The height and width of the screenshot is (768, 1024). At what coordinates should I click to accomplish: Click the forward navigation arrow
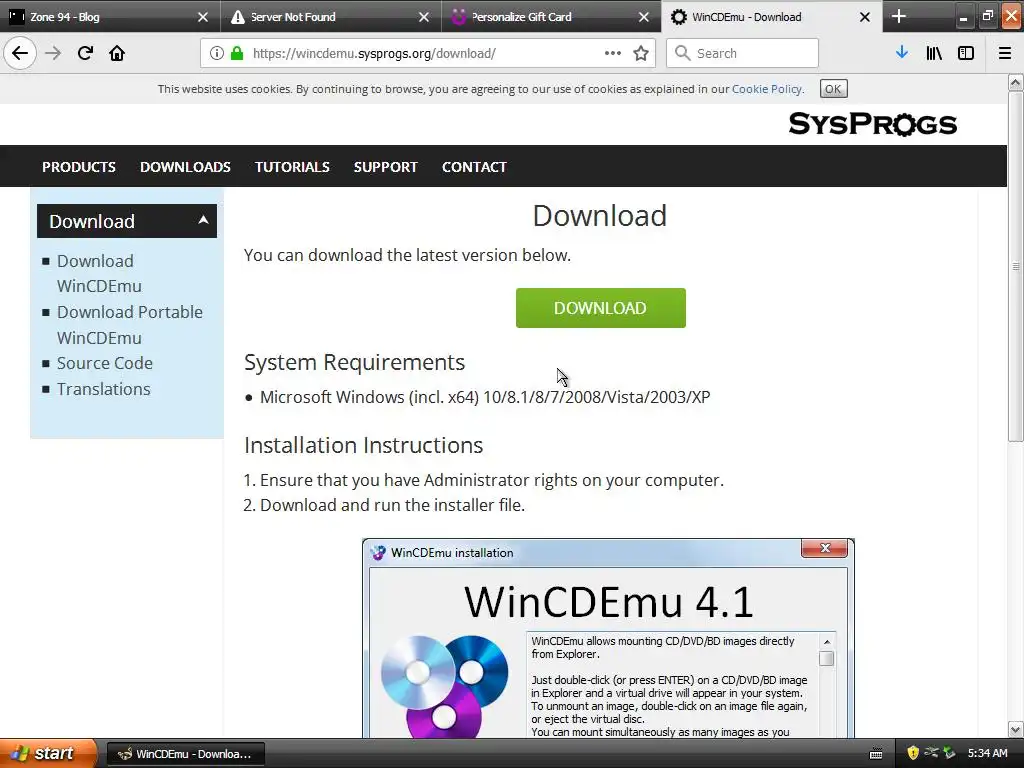53,53
